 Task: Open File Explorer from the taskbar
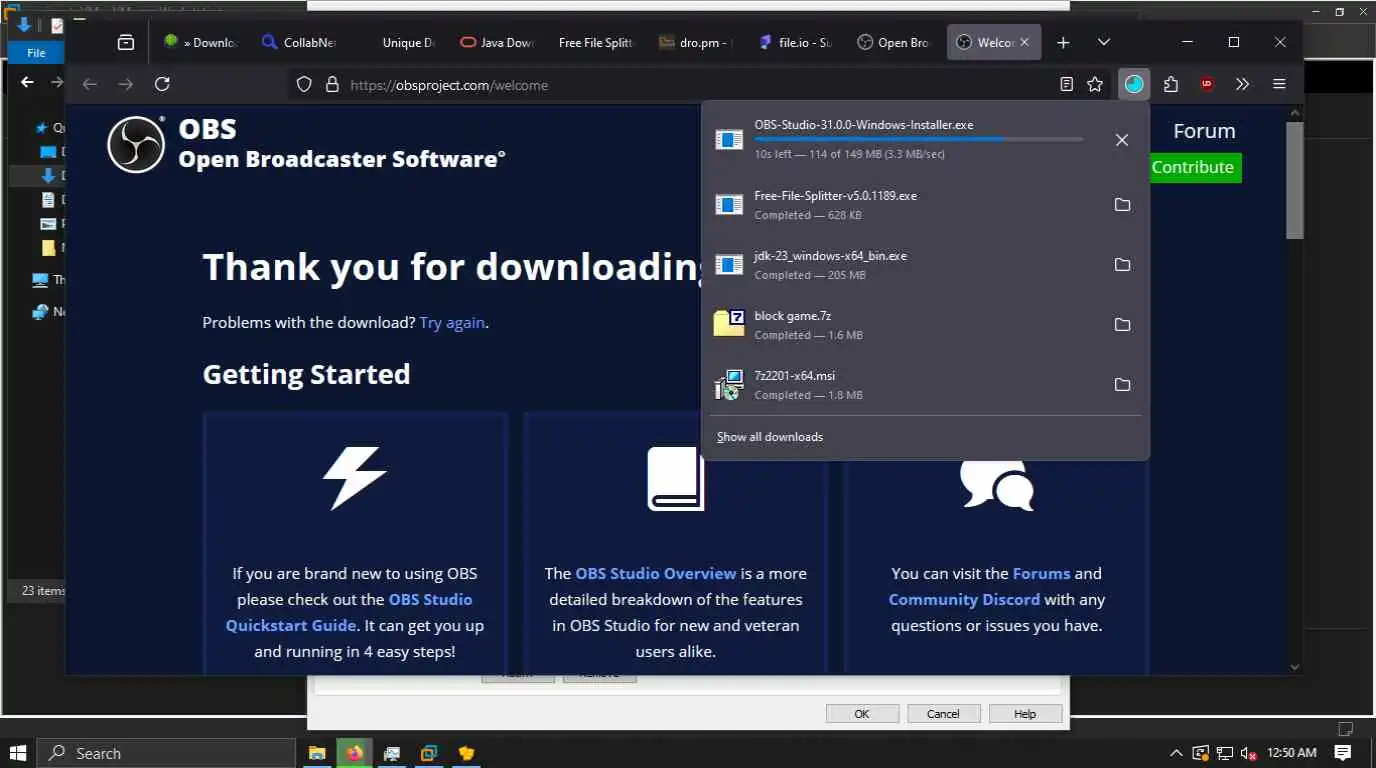pos(317,753)
